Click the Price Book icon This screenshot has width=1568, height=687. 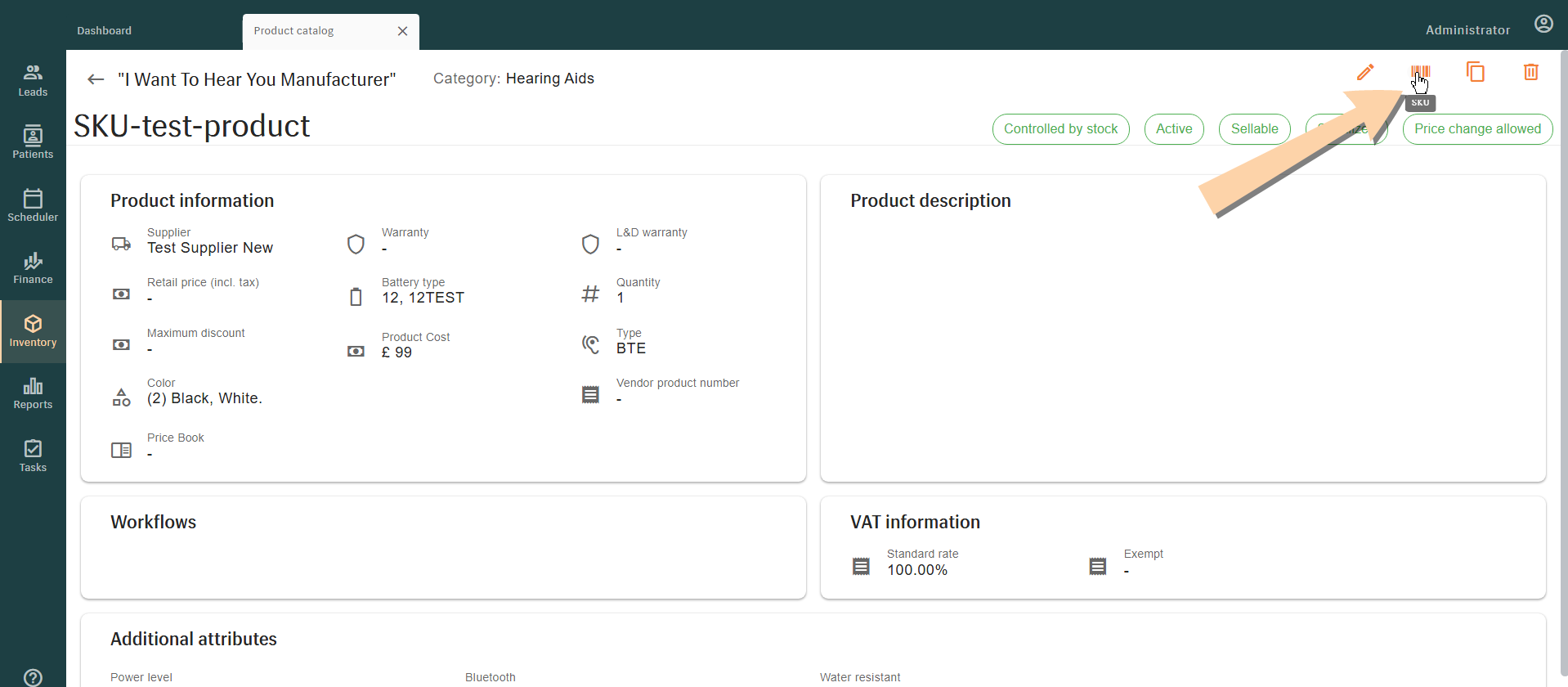pyautogui.click(x=121, y=450)
